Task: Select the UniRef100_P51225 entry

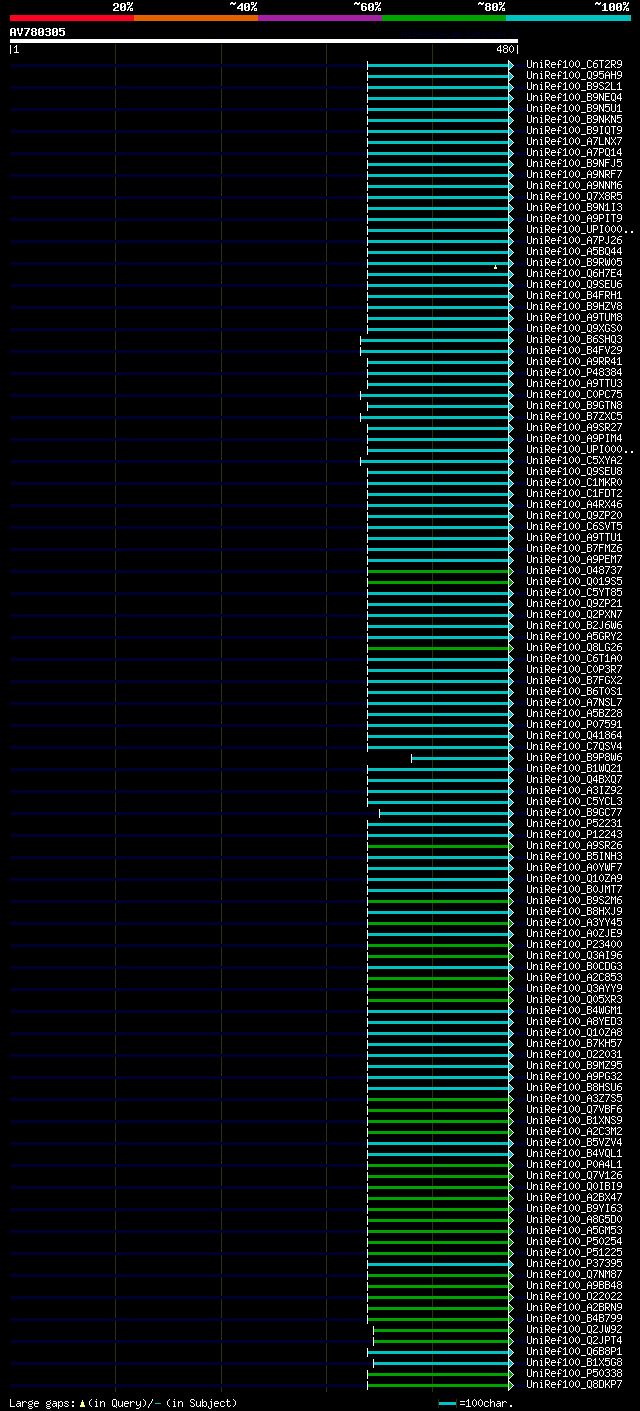Action: (x=574, y=1252)
